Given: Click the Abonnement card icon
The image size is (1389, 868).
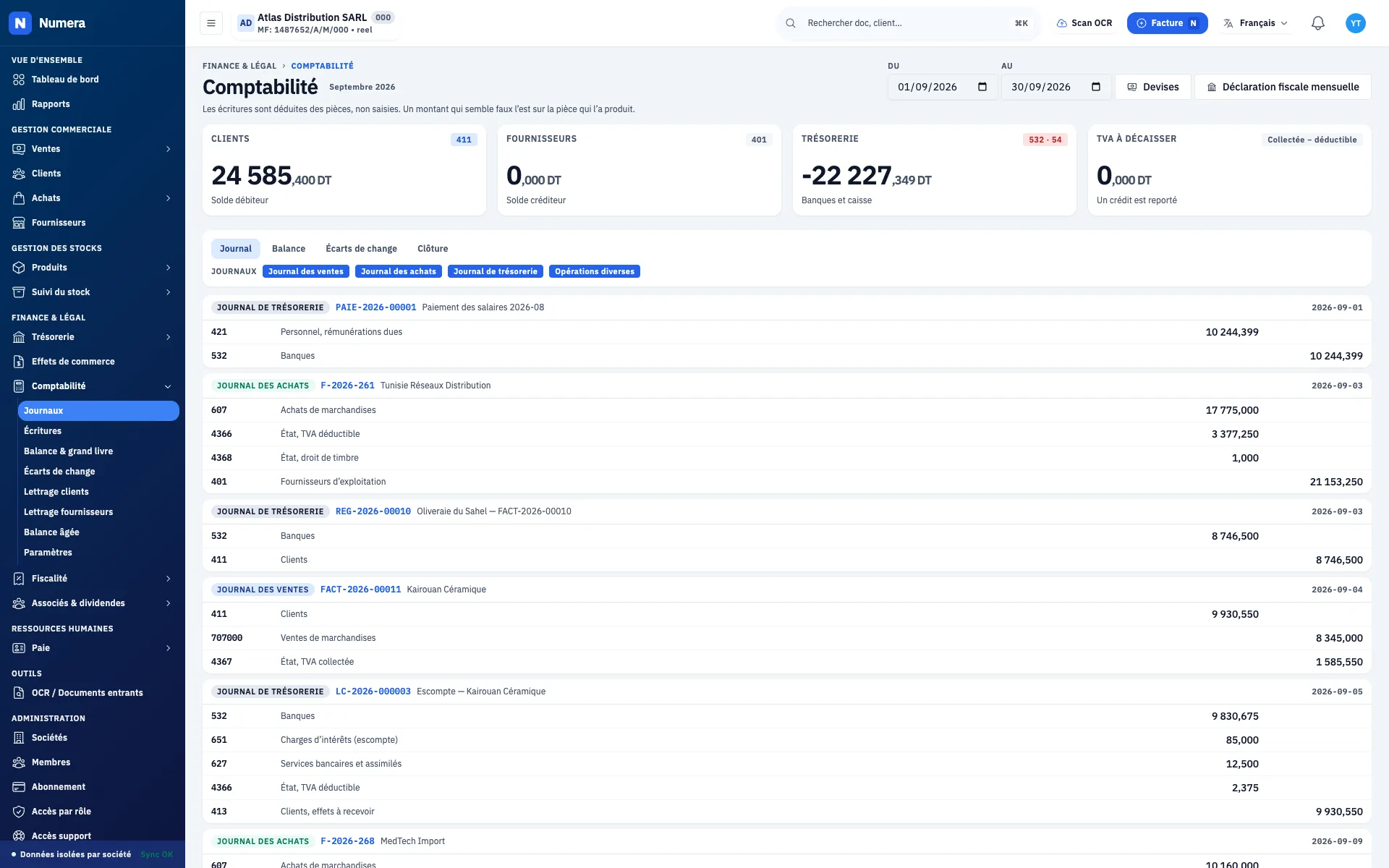Looking at the screenshot, I should pyautogui.click(x=19, y=787).
